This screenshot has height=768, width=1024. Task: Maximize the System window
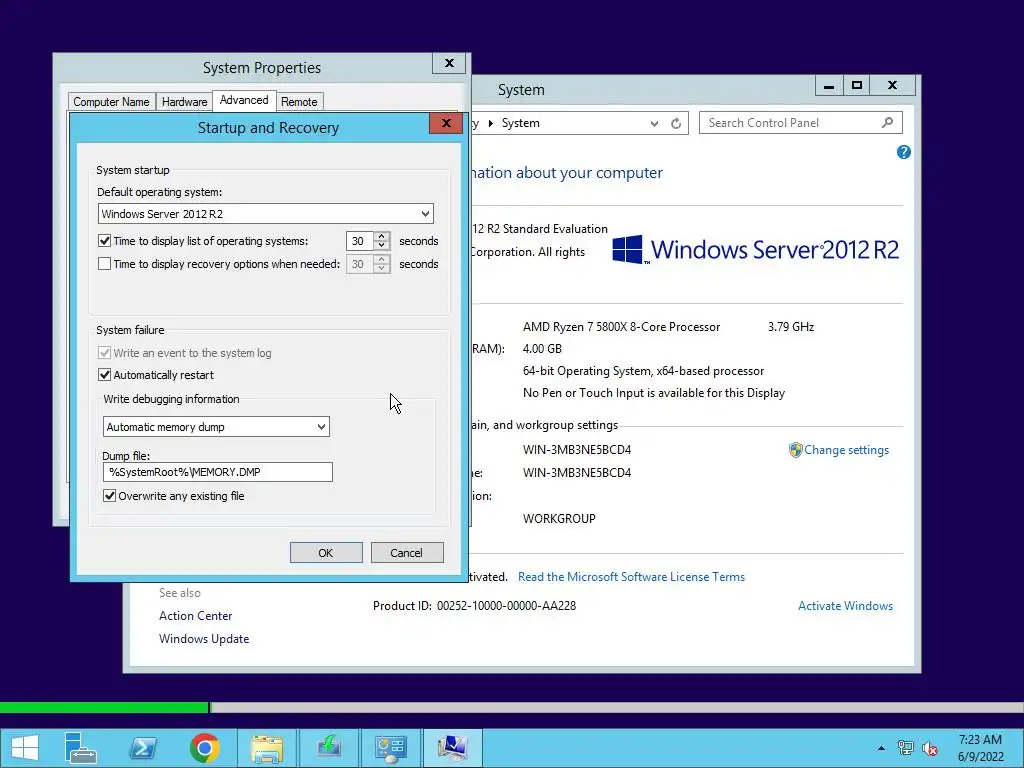pyautogui.click(x=857, y=86)
